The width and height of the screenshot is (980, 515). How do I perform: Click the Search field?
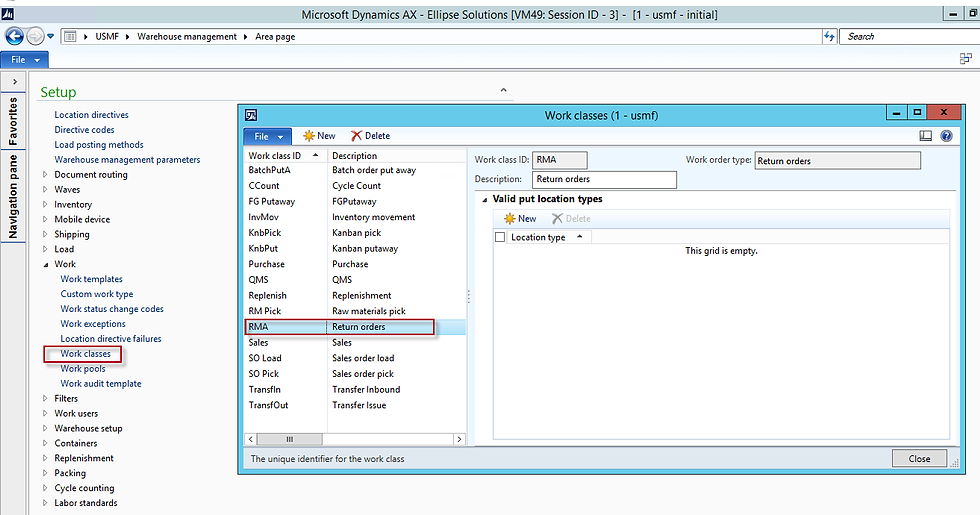coord(909,36)
